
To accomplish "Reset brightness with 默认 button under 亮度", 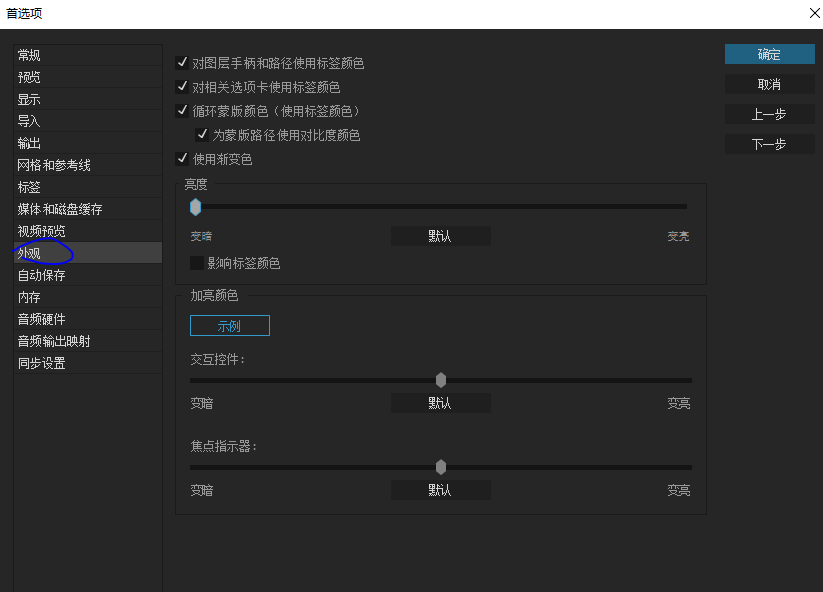I will (441, 236).
